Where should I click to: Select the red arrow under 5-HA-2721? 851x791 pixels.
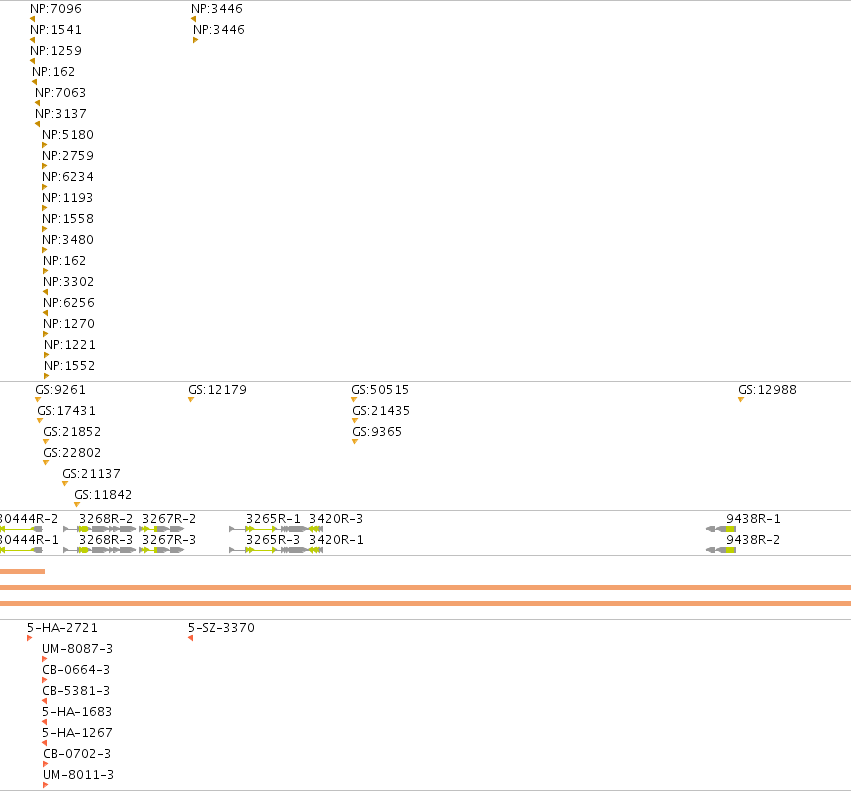30,638
